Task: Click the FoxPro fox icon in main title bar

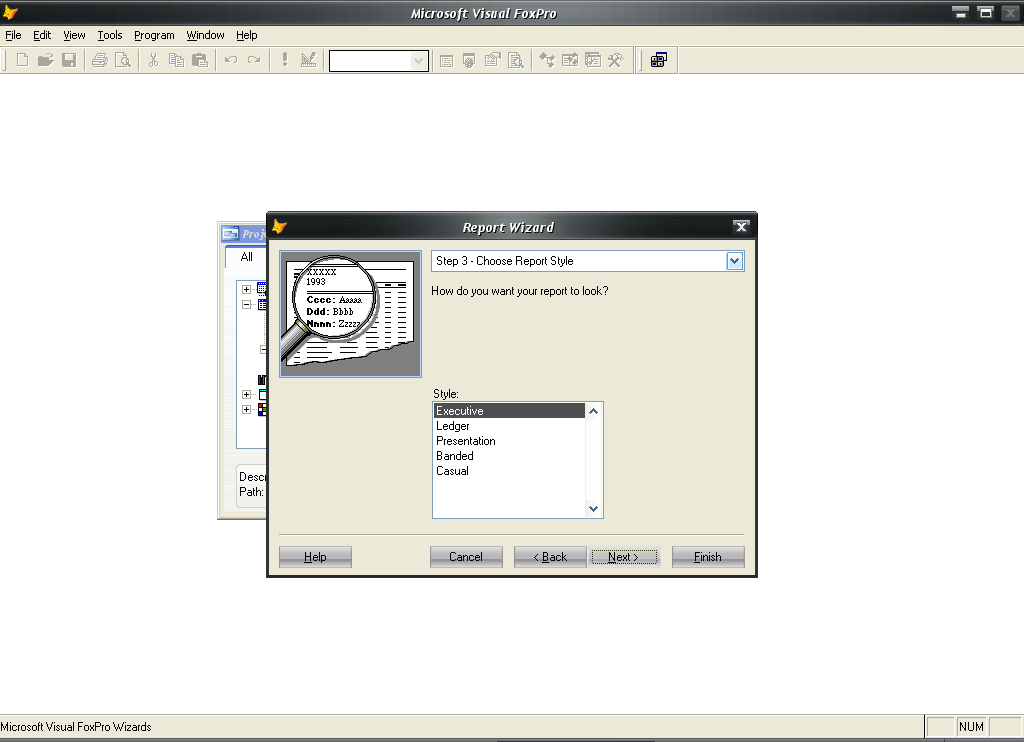Action: pyautogui.click(x=10, y=12)
